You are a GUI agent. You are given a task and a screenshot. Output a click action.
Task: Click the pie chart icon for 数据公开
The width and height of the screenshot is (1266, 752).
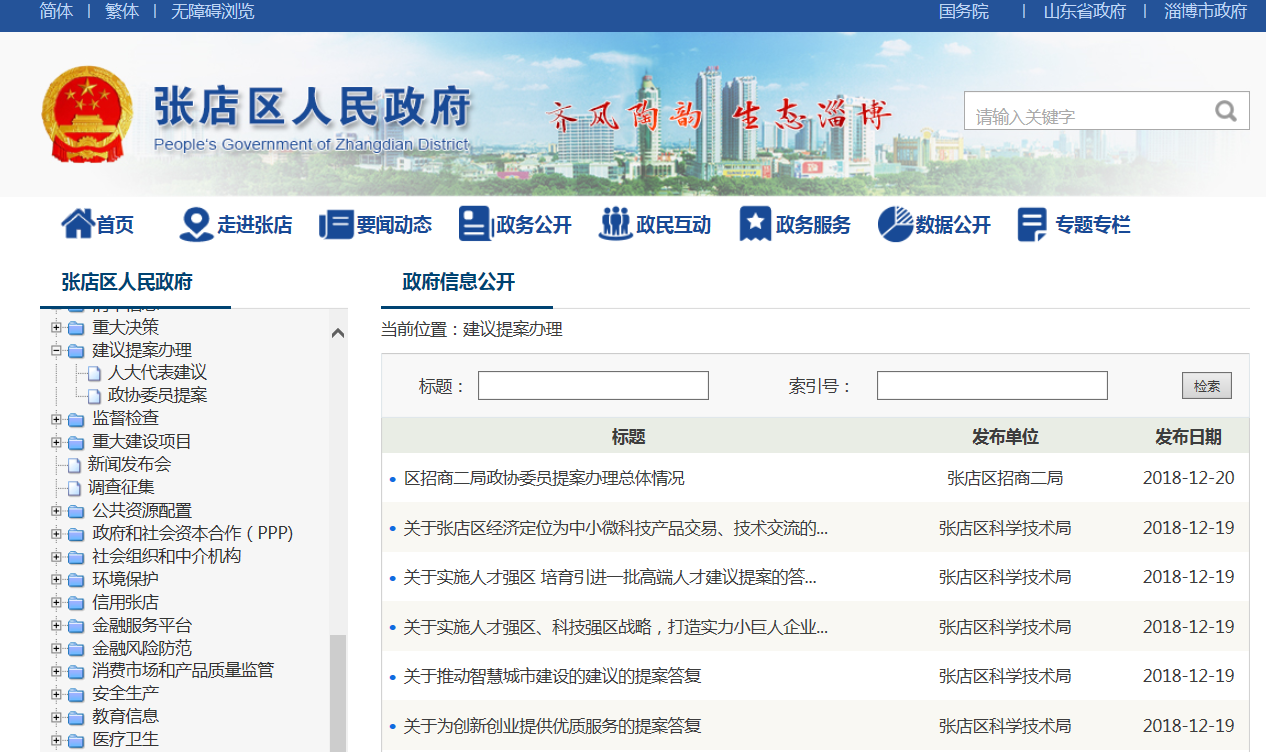point(895,224)
